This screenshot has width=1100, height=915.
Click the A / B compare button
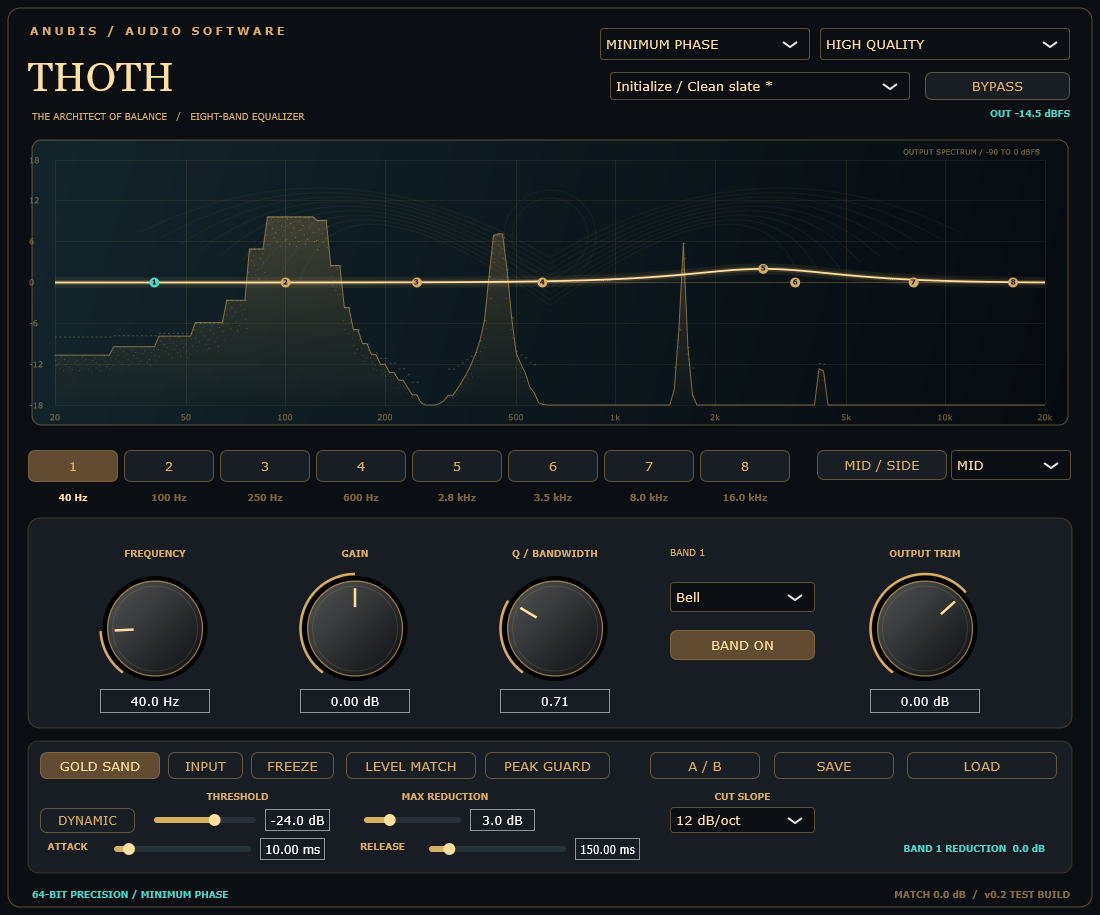point(705,766)
